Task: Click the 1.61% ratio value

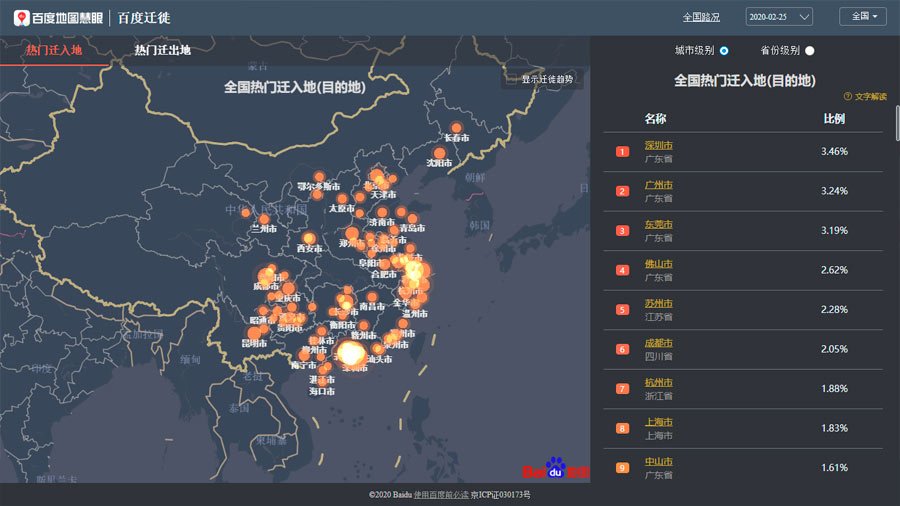Action: click(x=834, y=468)
